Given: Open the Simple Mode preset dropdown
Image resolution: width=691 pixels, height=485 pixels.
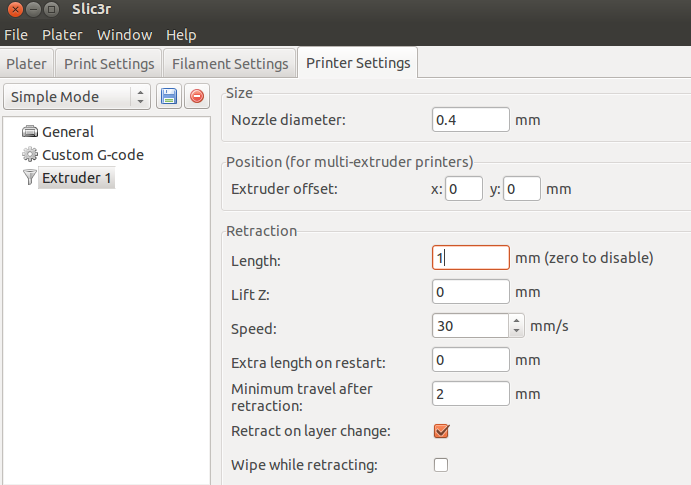Looking at the screenshot, I should coord(77,96).
